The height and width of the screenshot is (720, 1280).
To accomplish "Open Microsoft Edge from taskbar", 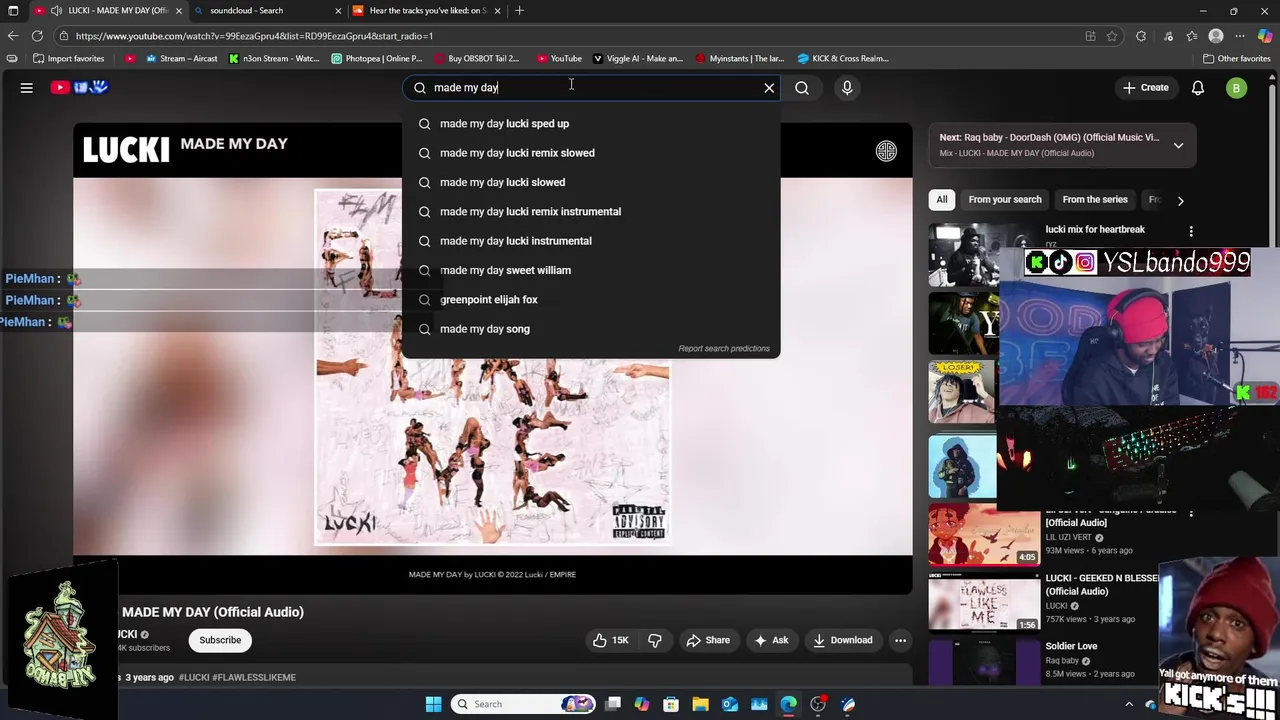I will pos(788,704).
